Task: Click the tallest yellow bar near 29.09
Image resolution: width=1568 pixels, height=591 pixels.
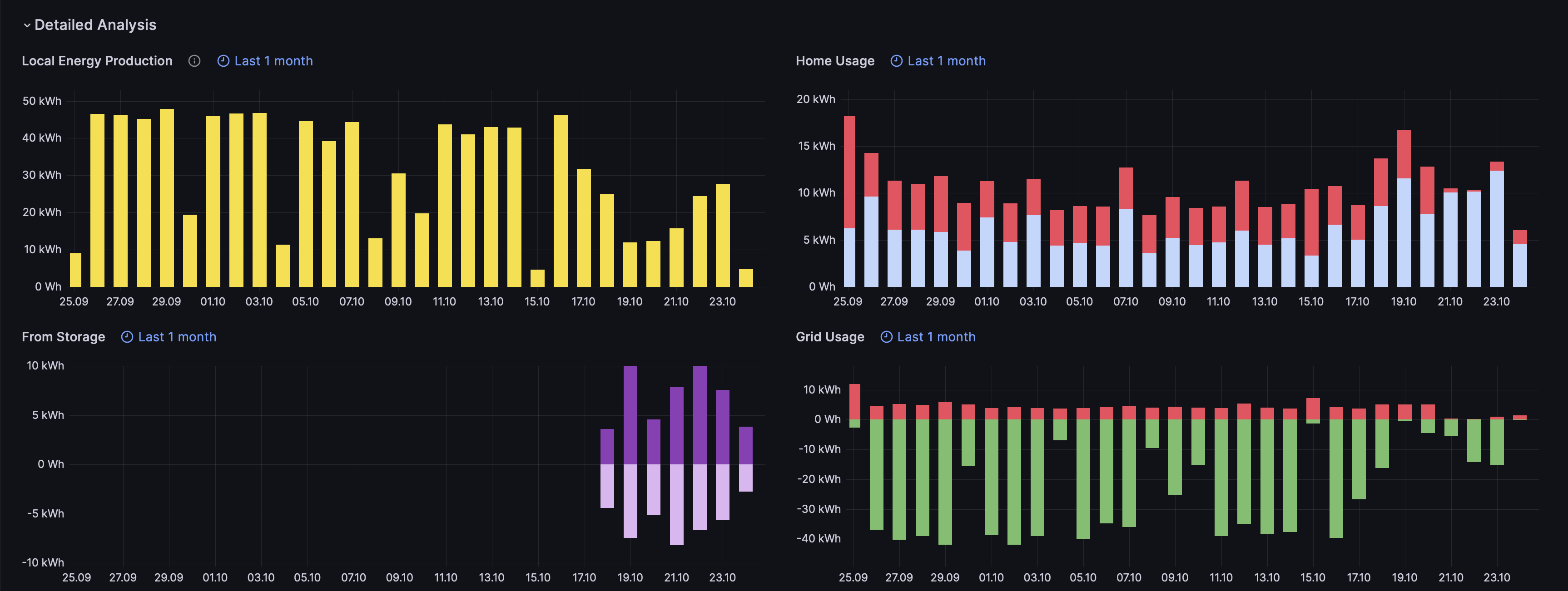Action: coord(167,197)
